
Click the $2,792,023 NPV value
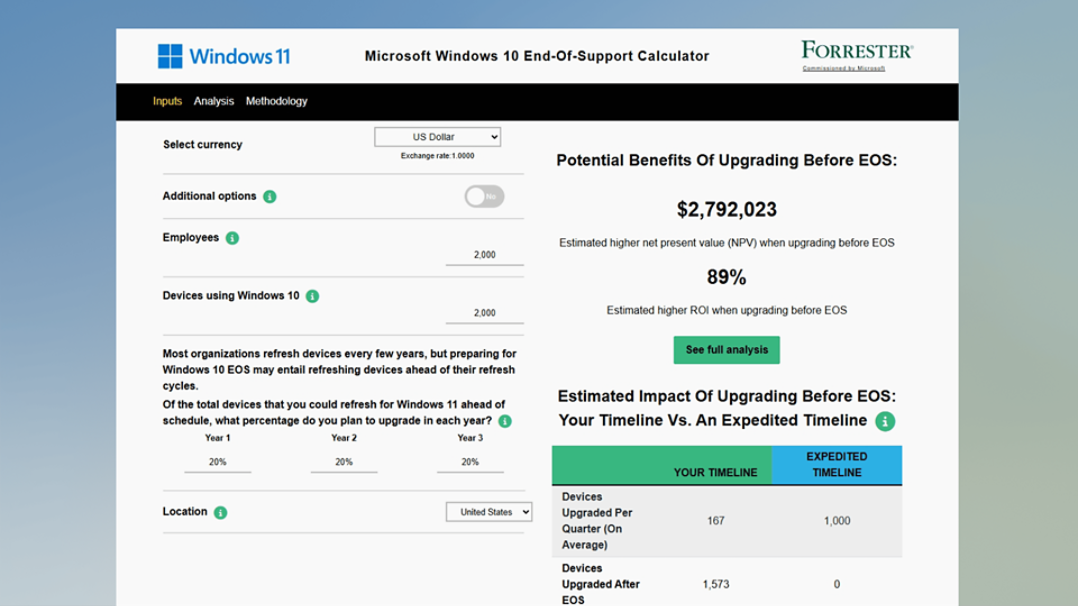pyautogui.click(x=727, y=209)
